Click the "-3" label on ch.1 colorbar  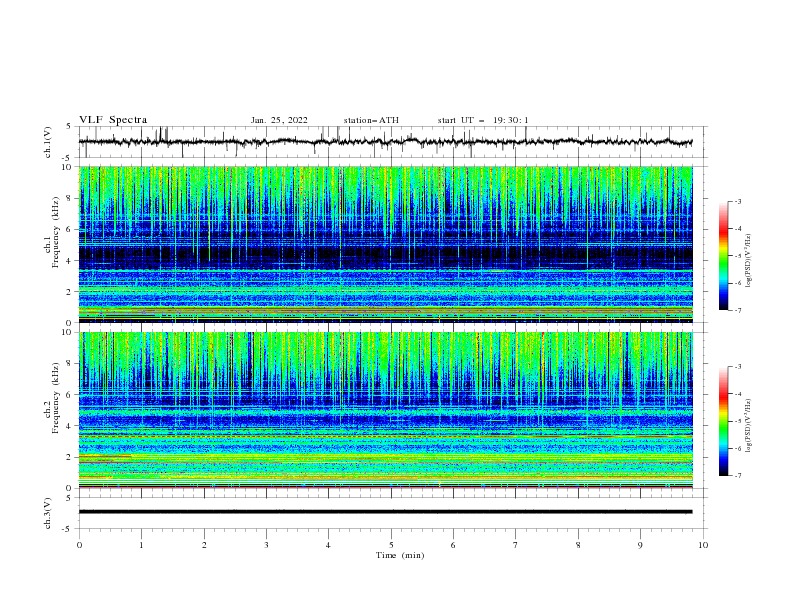(738, 201)
